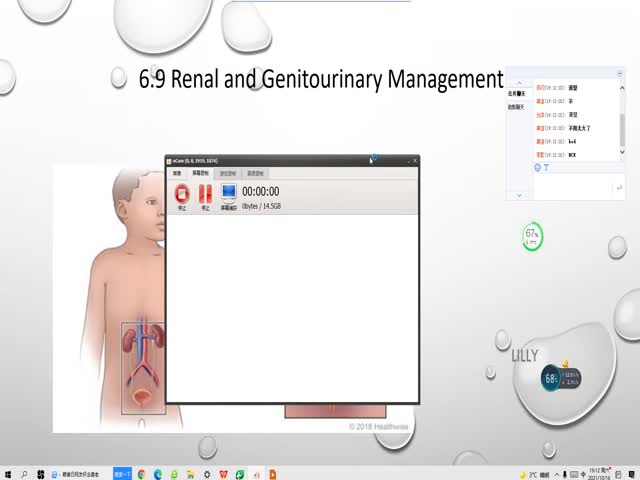
Task: Click the oCam title bar app icon
Action: point(169,161)
